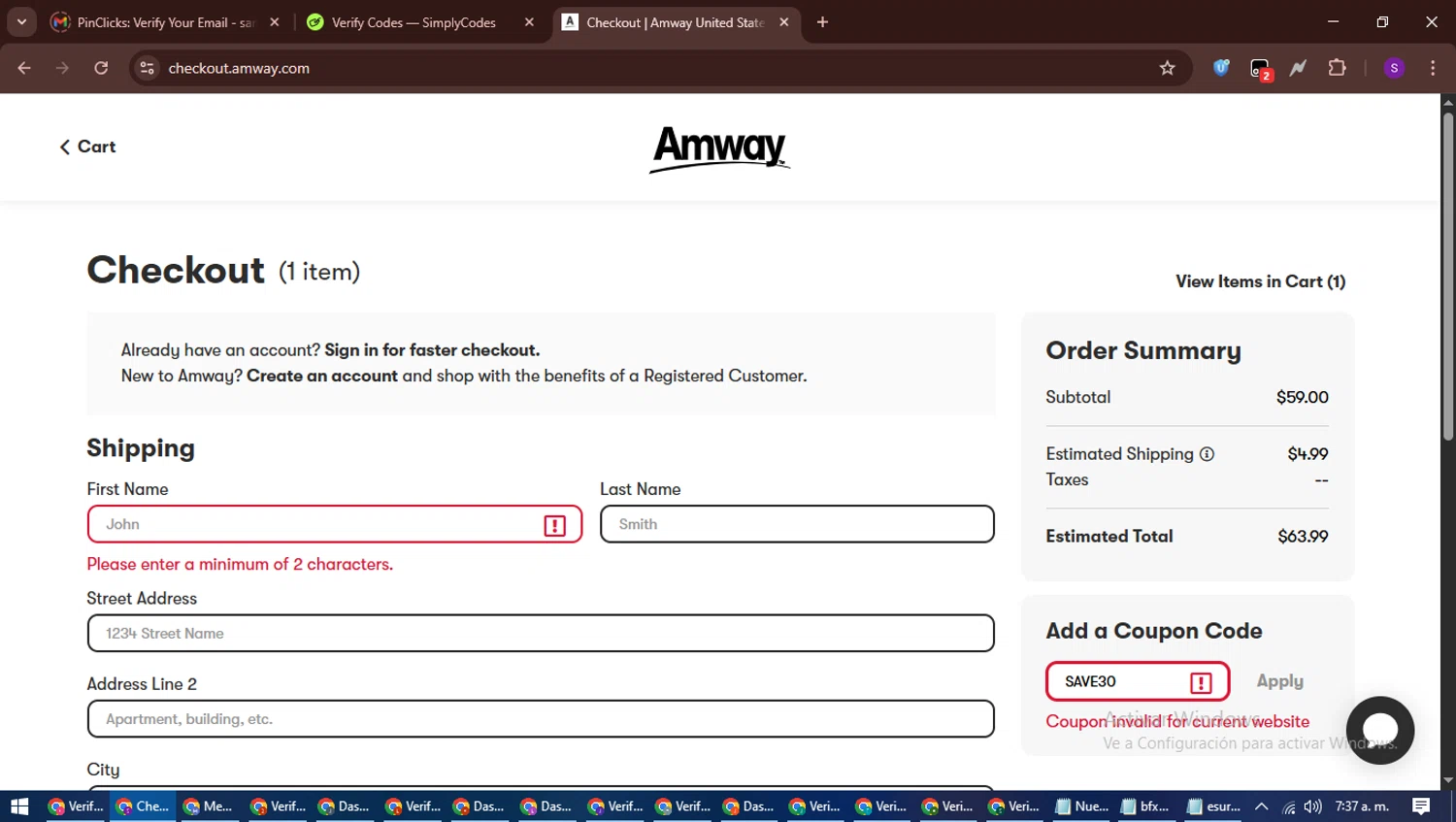Open the Nue... notepad taskbar window
This screenshot has height=822, width=1456.
pos(1081,806)
